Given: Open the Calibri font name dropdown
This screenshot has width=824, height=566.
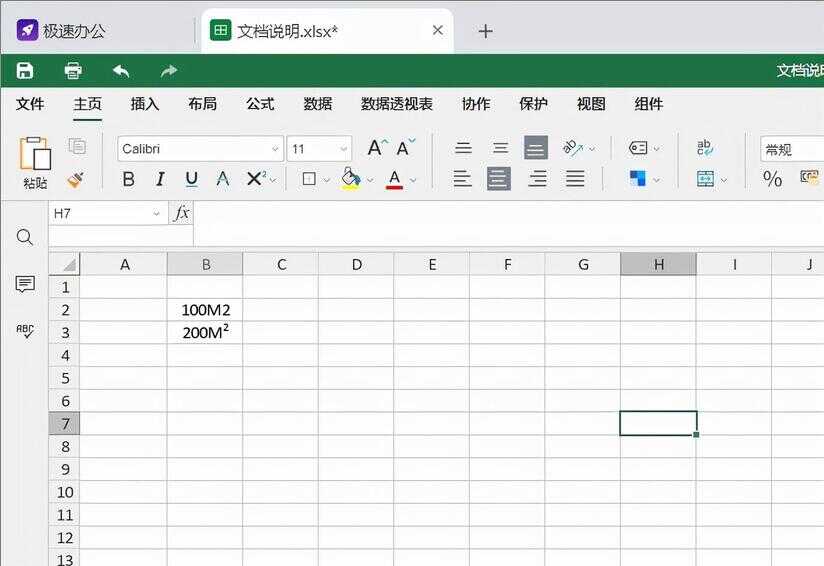Looking at the screenshot, I should point(275,149).
